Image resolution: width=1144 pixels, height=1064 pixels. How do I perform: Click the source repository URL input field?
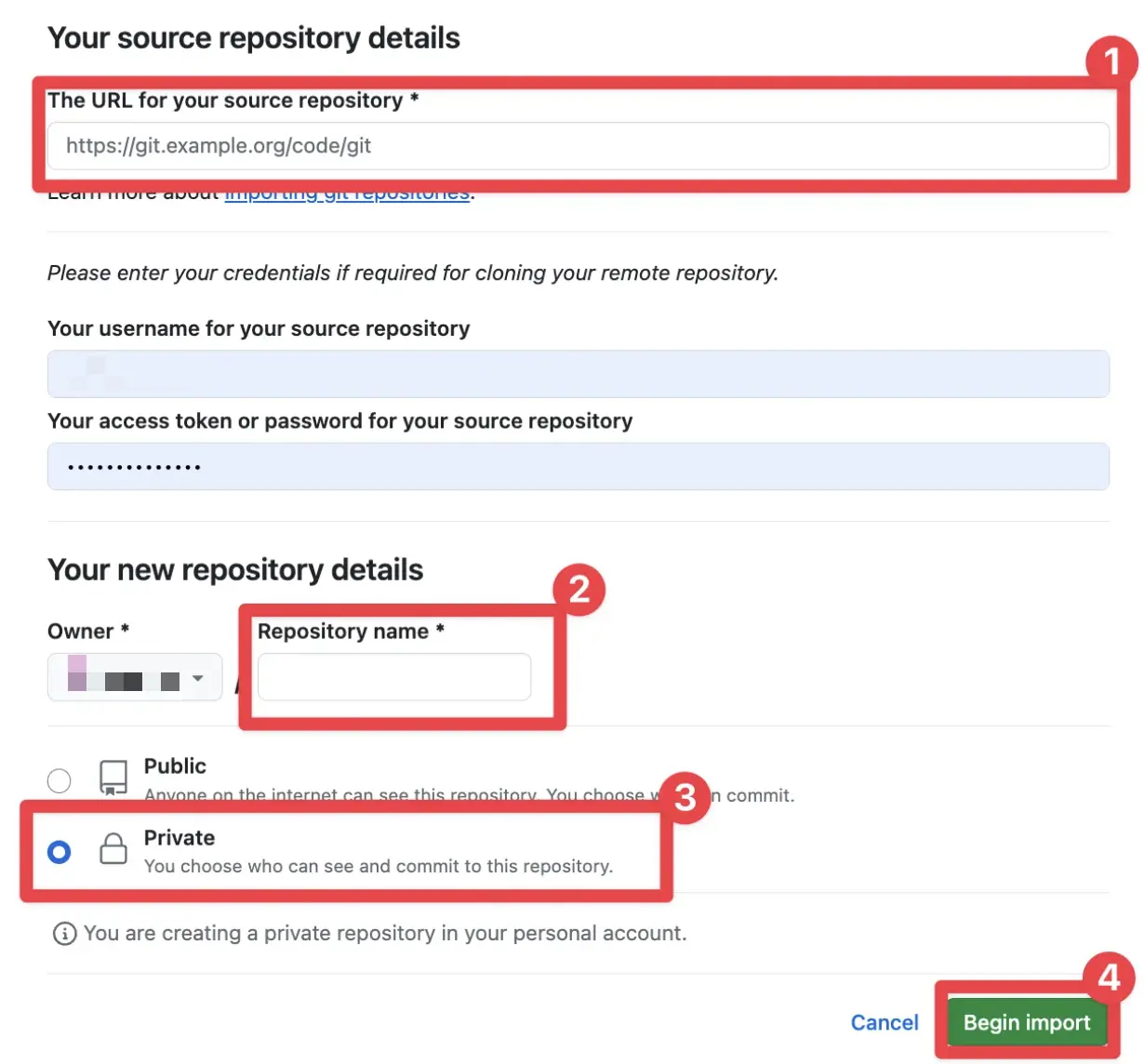pyautogui.click(x=577, y=146)
